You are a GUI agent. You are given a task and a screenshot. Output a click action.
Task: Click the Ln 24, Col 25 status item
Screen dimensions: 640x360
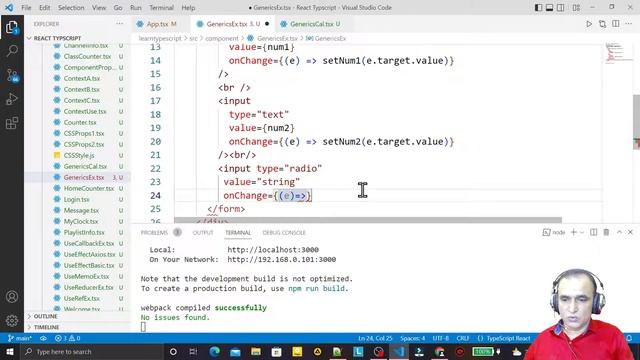pyautogui.click(x=375, y=338)
